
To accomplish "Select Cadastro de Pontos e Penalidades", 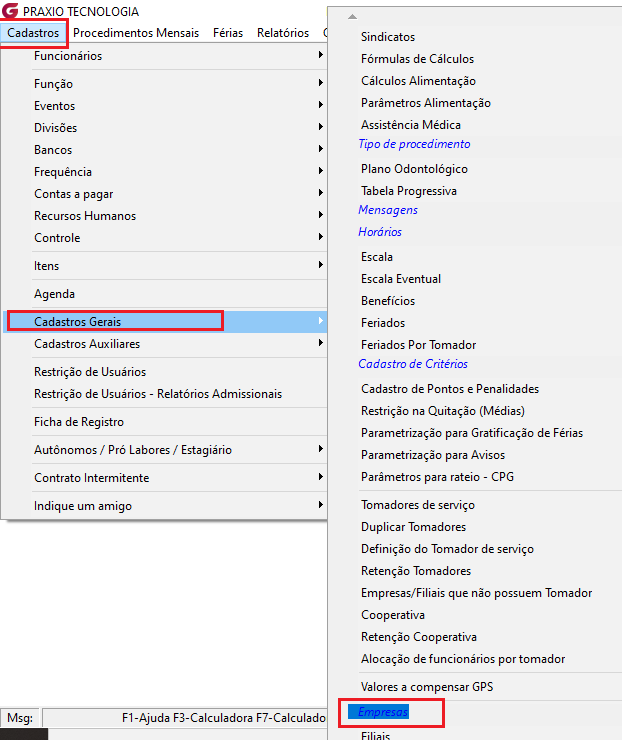I will click(450, 388).
